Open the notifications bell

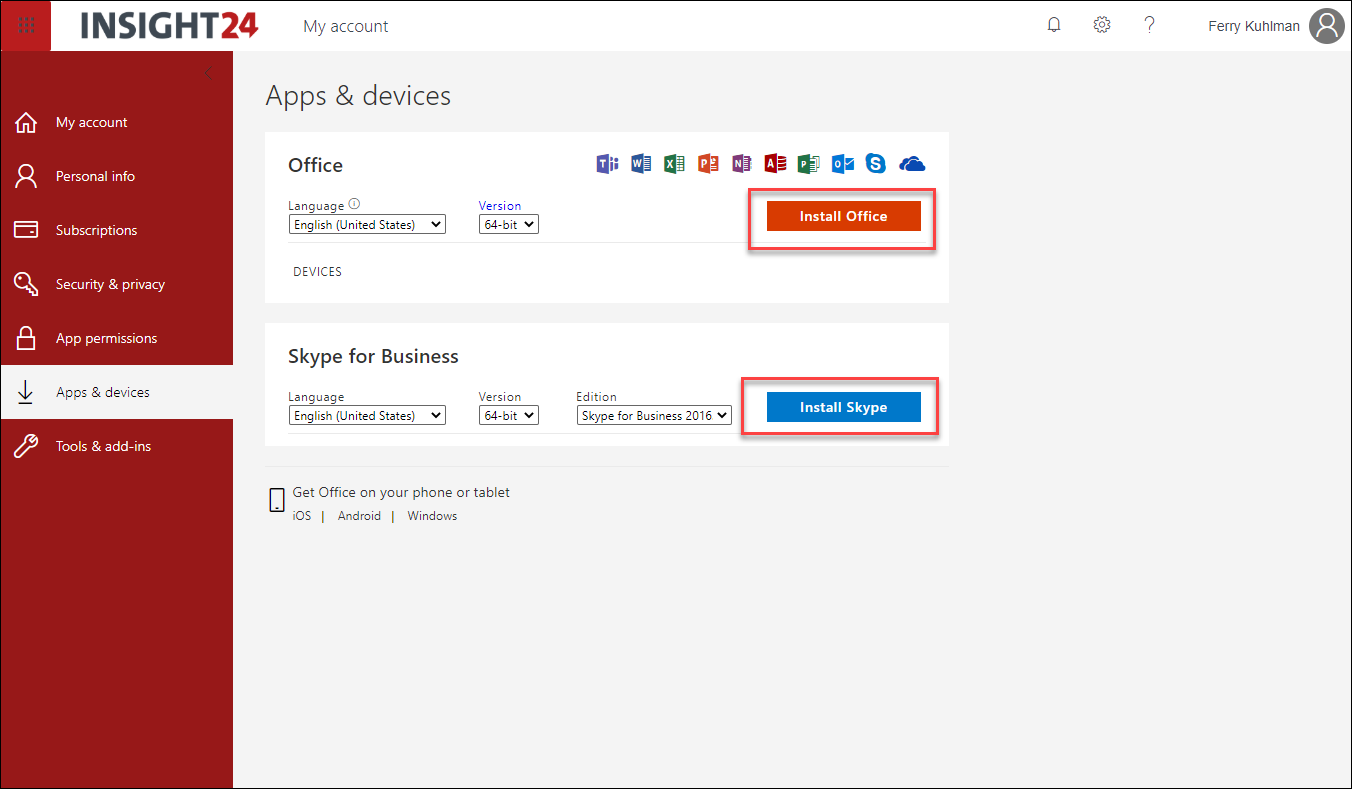(x=1054, y=25)
